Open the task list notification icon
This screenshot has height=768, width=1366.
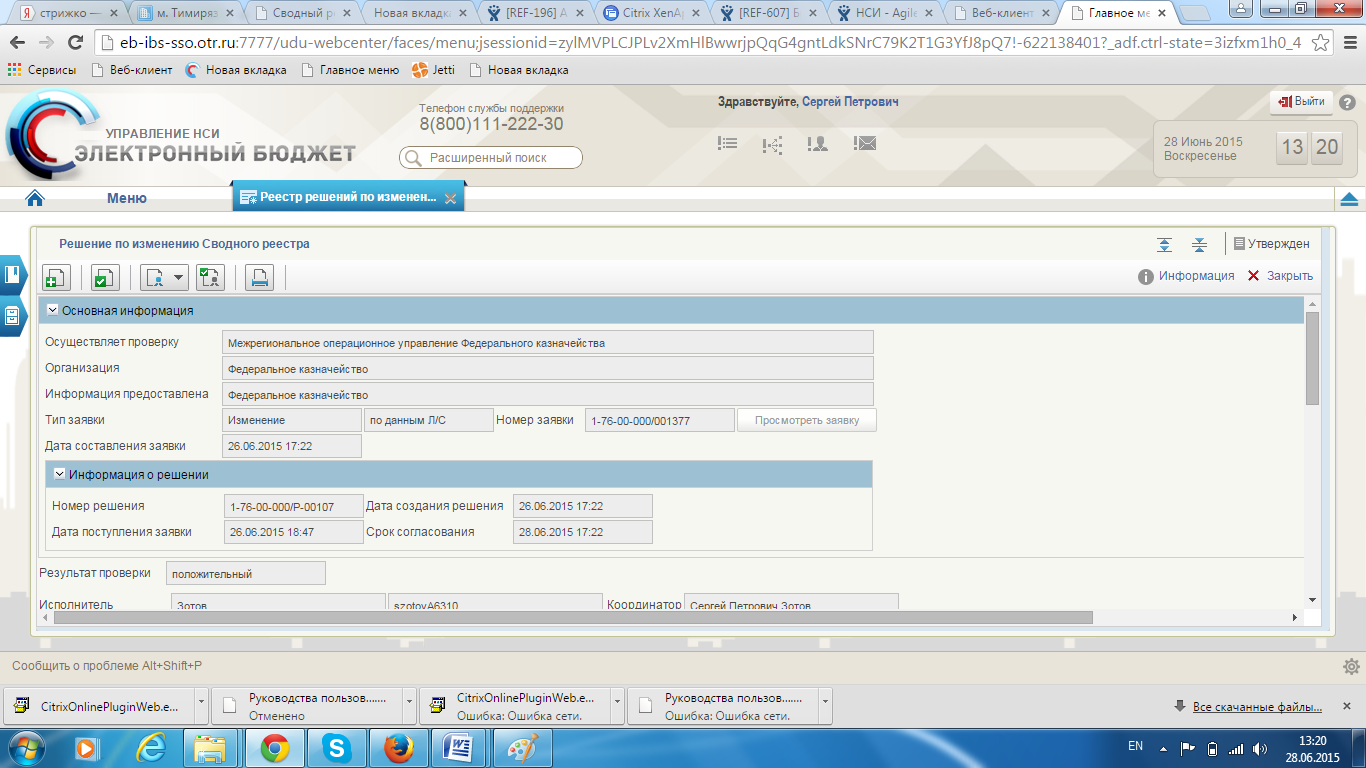pos(727,144)
